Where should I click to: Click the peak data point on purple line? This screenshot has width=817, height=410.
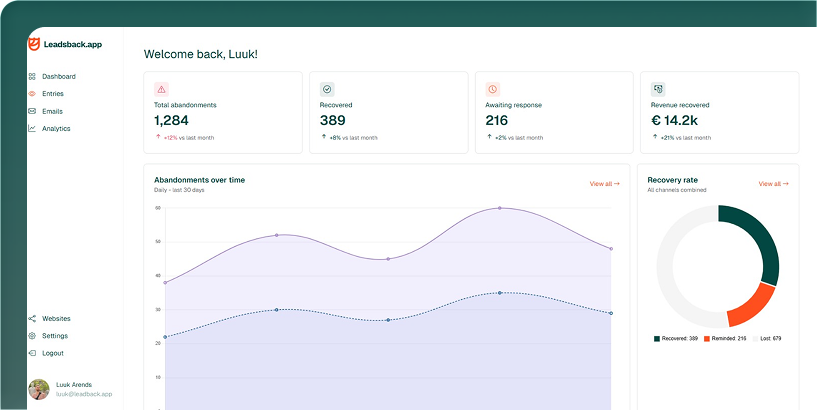coord(500,208)
